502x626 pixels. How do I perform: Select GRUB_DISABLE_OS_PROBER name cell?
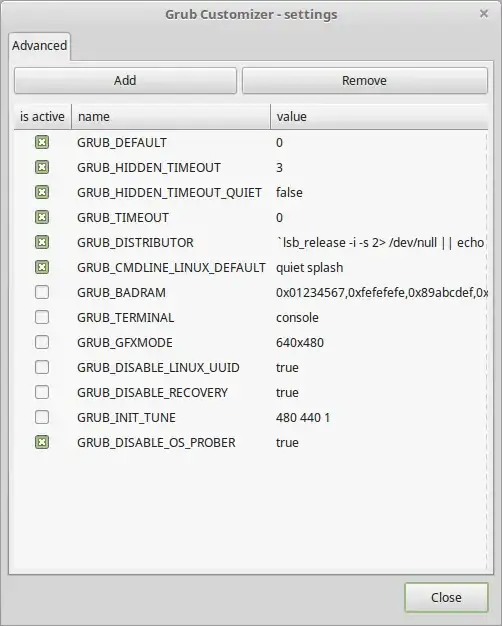[x=156, y=443]
